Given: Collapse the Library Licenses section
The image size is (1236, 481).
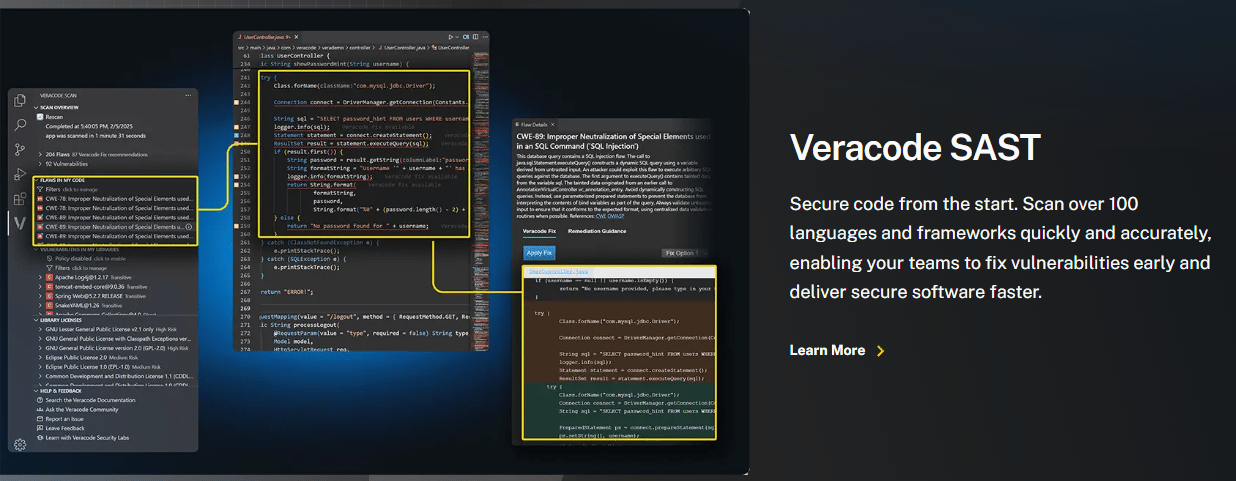Looking at the screenshot, I should (36, 320).
